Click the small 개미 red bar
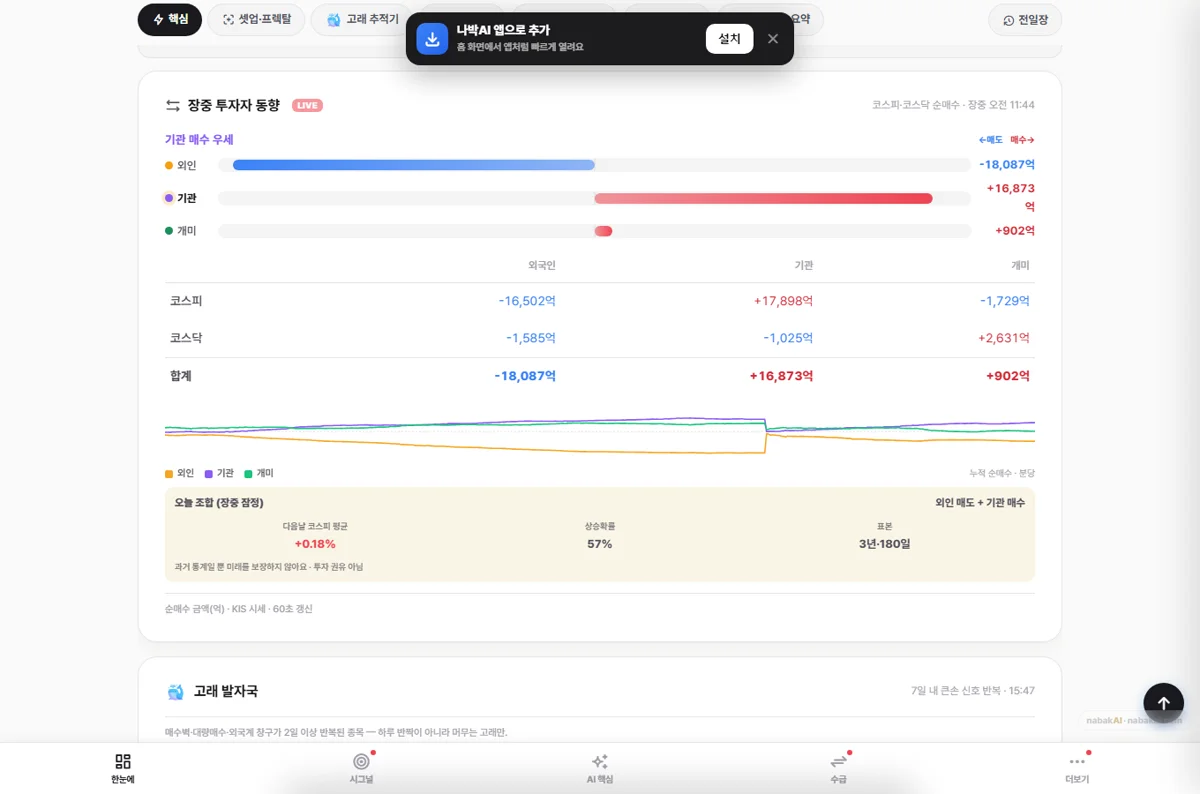 pyautogui.click(x=603, y=231)
